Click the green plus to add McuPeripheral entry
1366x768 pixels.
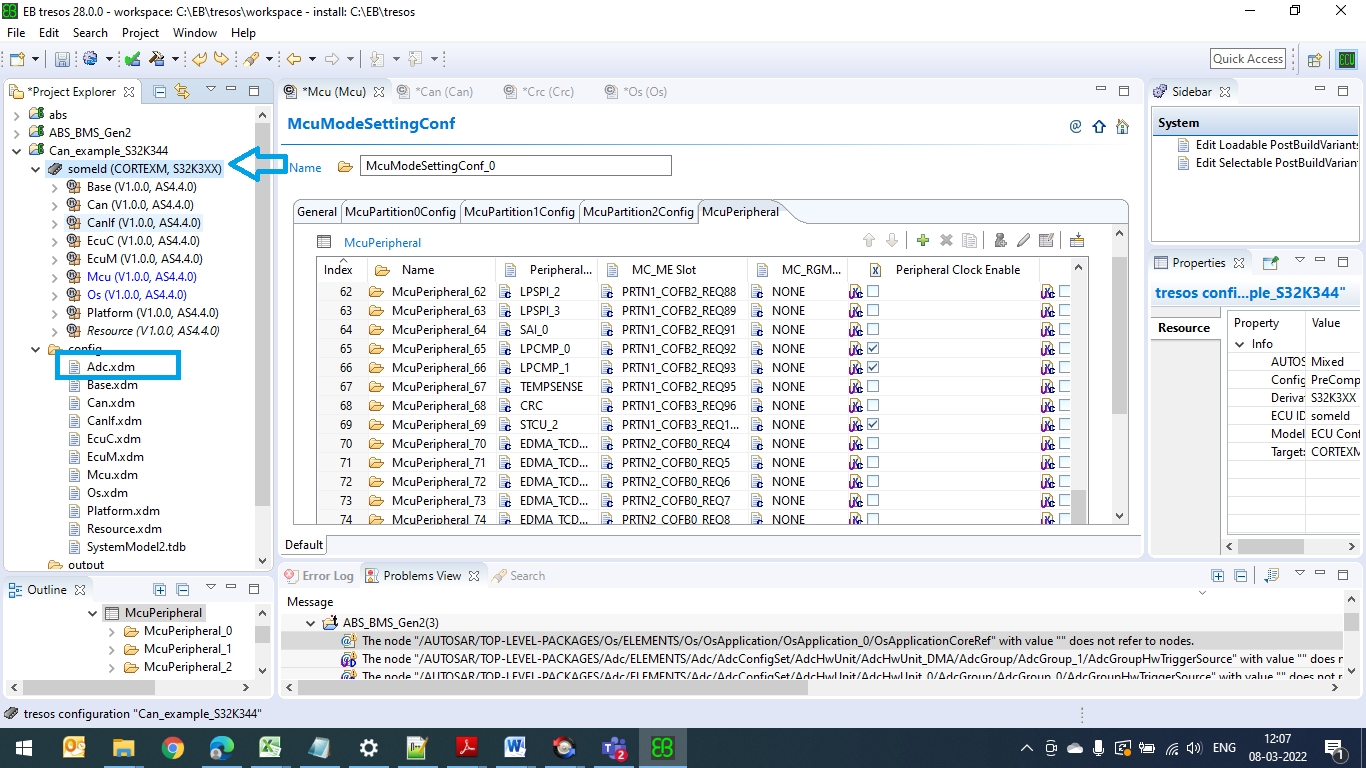(x=922, y=240)
